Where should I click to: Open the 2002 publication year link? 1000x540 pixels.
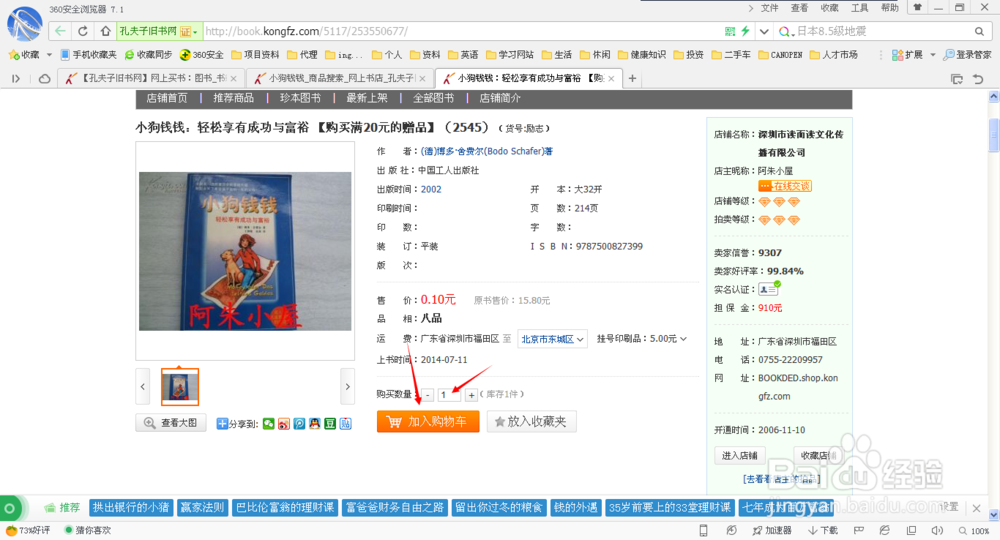tap(431, 189)
